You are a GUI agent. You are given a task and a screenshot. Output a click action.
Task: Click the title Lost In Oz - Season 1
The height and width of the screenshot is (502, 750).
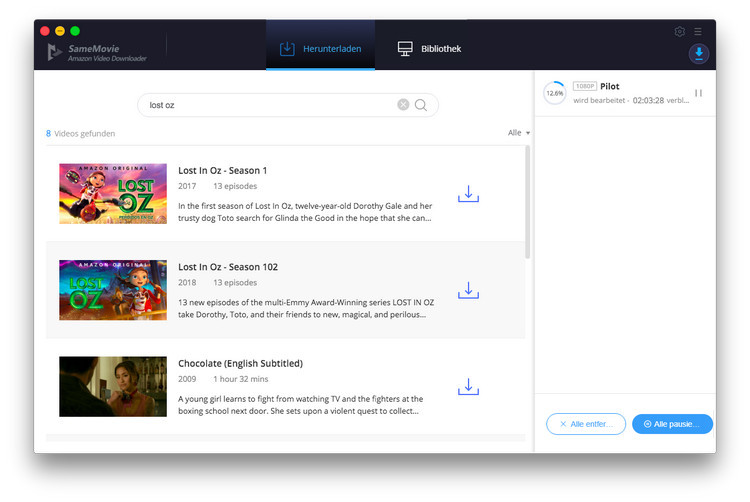[x=222, y=171]
